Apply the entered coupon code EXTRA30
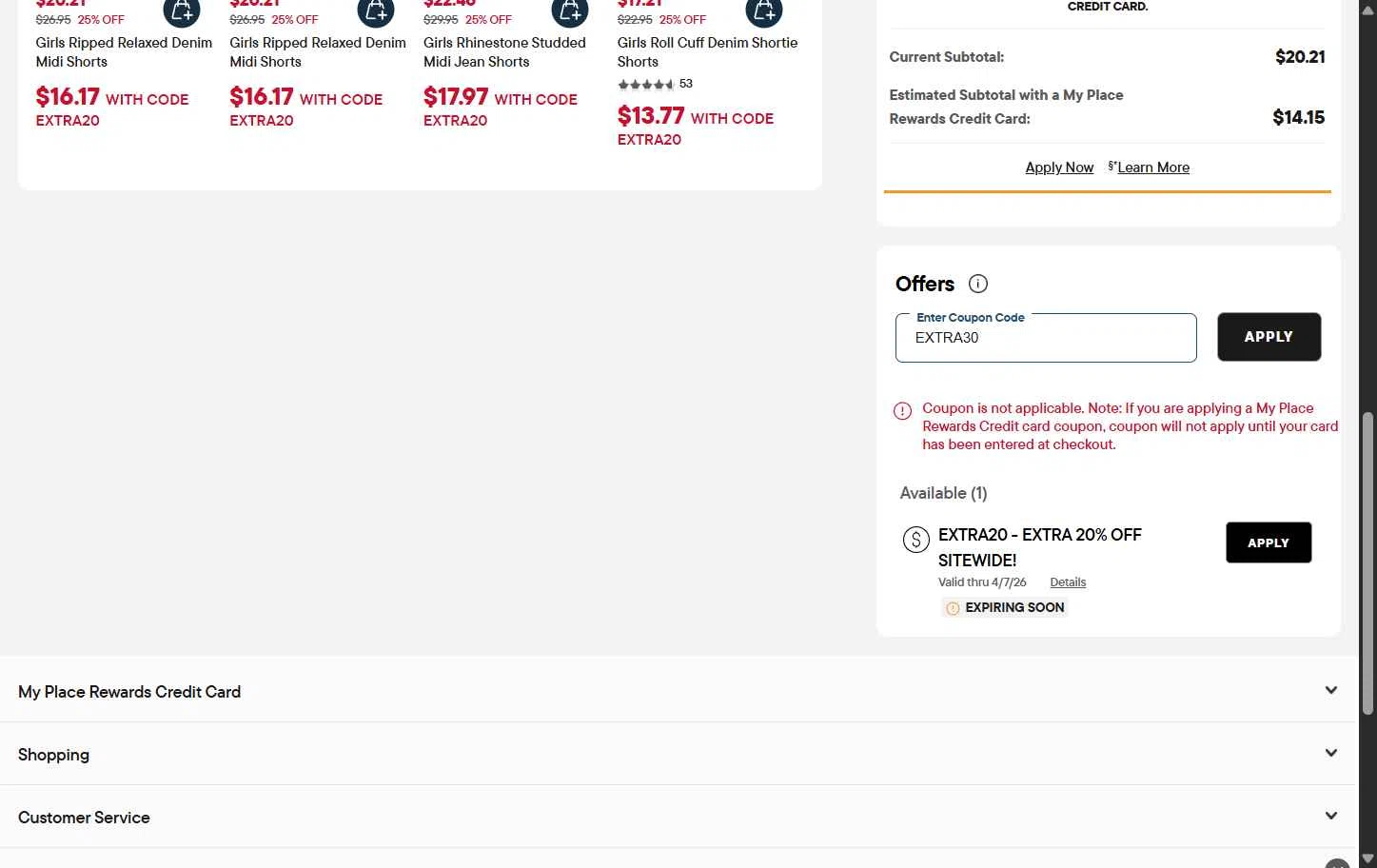The width and height of the screenshot is (1377, 868). [x=1269, y=337]
